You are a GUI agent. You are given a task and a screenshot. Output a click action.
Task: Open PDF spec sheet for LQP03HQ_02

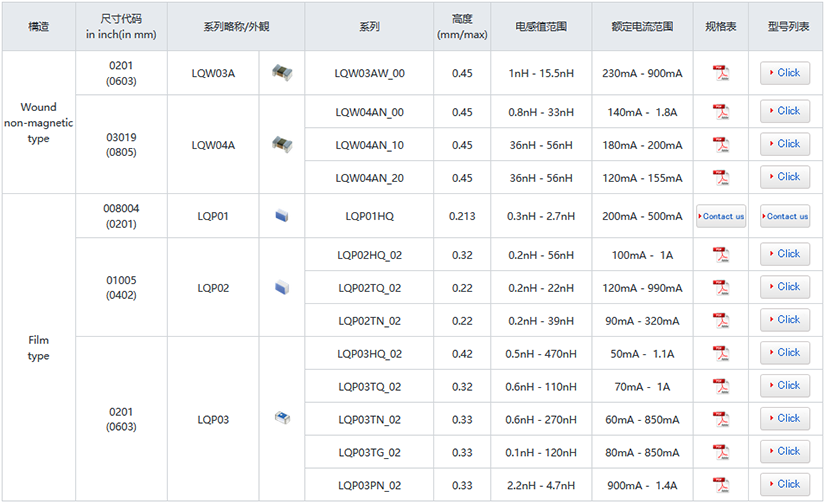720,354
